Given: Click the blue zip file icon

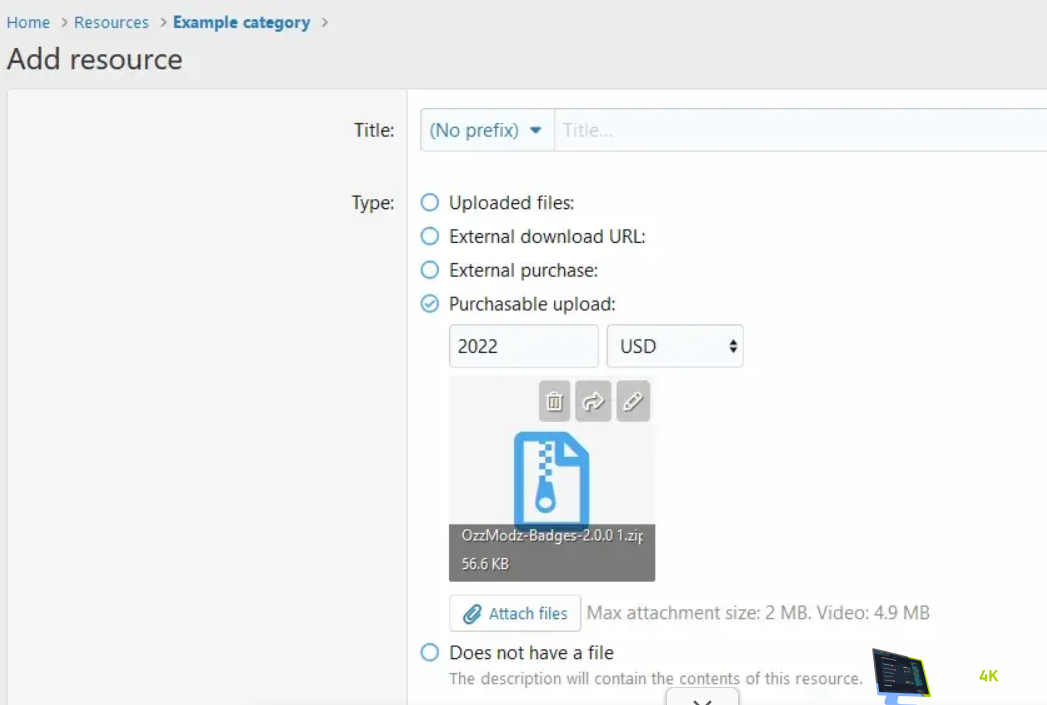Looking at the screenshot, I should pyautogui.click(x=551, y=478).
